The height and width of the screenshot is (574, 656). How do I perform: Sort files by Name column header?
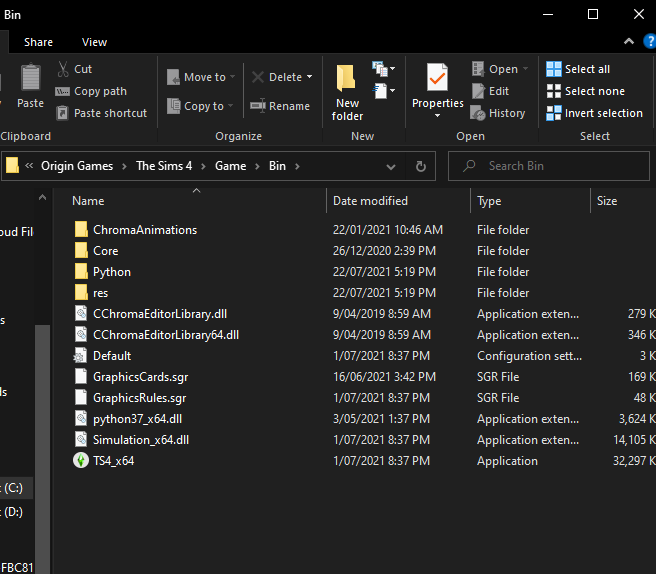(x=88, y=201)
